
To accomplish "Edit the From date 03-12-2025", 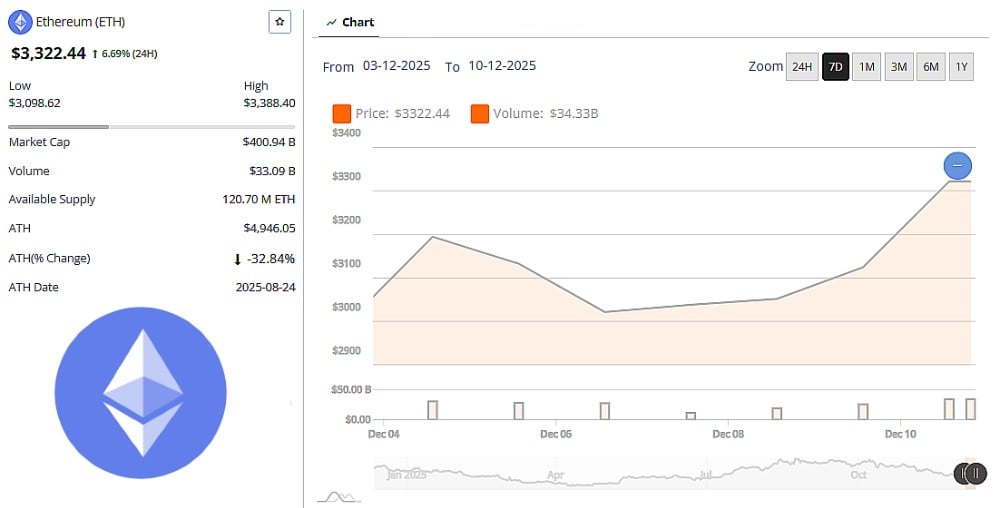I will tap(397, 66).
